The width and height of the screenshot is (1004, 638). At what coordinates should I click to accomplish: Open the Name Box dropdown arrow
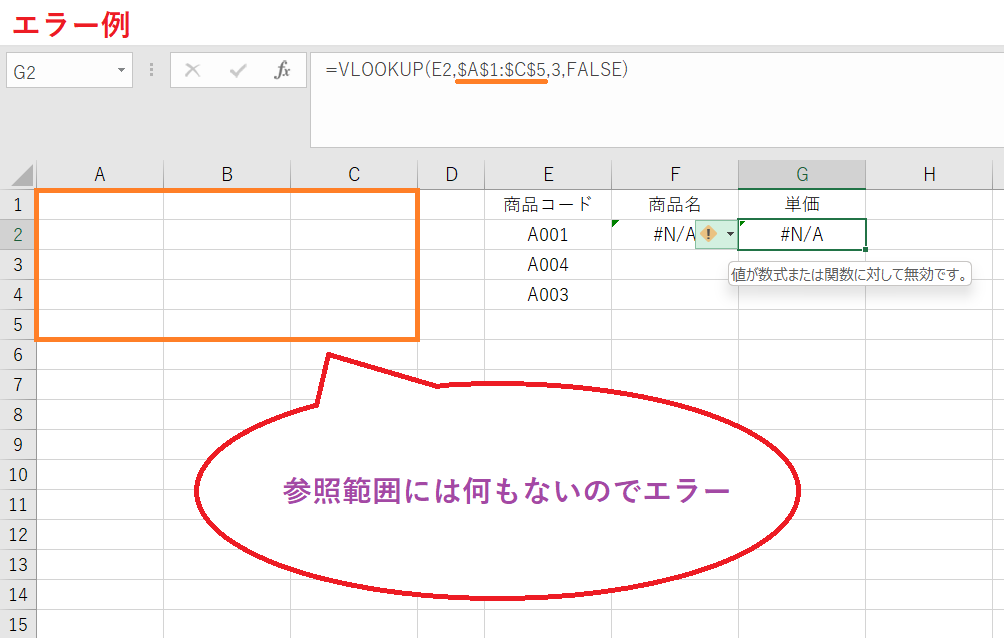[x=122, y=71]
